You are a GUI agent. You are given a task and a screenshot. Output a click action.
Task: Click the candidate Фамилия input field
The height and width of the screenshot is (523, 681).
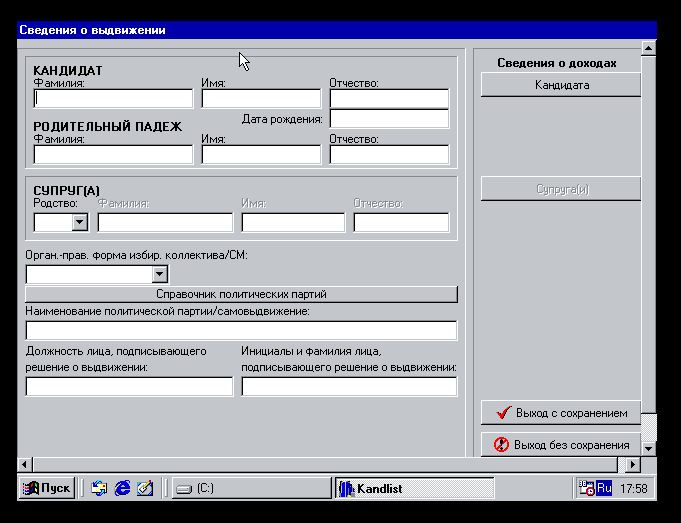113,99
